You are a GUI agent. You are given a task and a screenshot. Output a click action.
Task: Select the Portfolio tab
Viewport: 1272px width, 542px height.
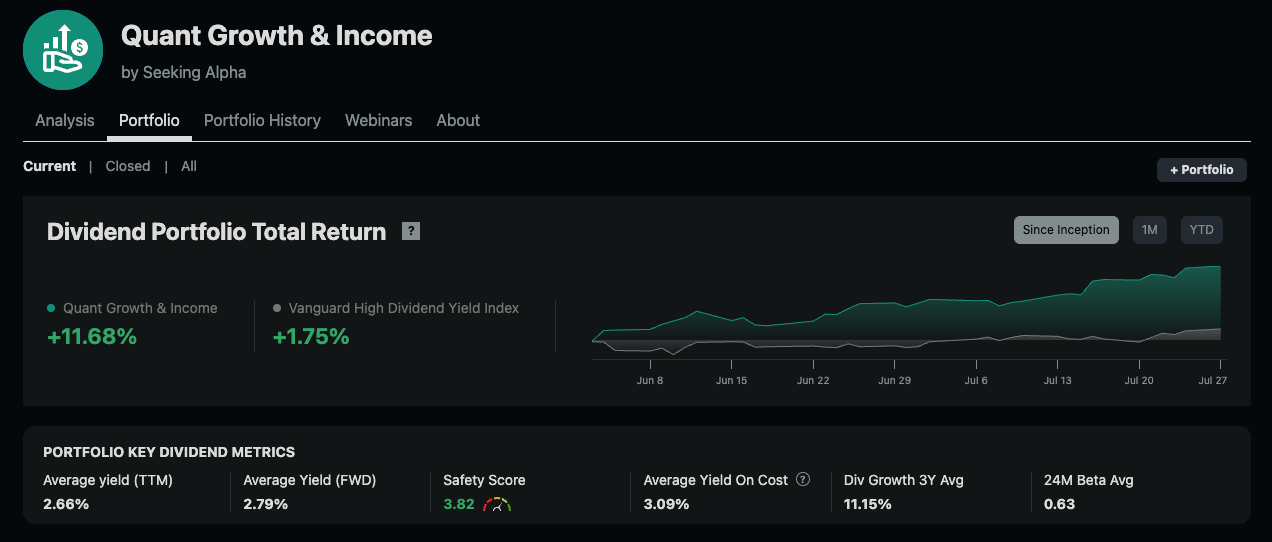click(x=149, y=120)
